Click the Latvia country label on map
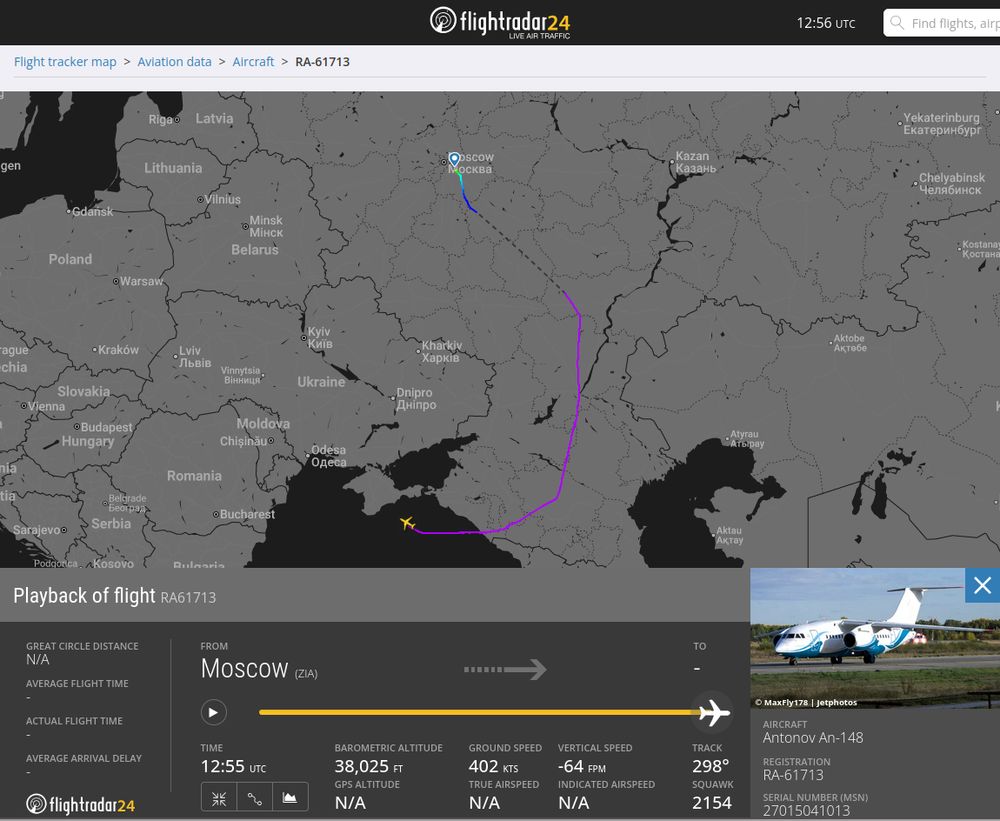The width and height of the screenshot is (1000, 821). pos(214,118)
